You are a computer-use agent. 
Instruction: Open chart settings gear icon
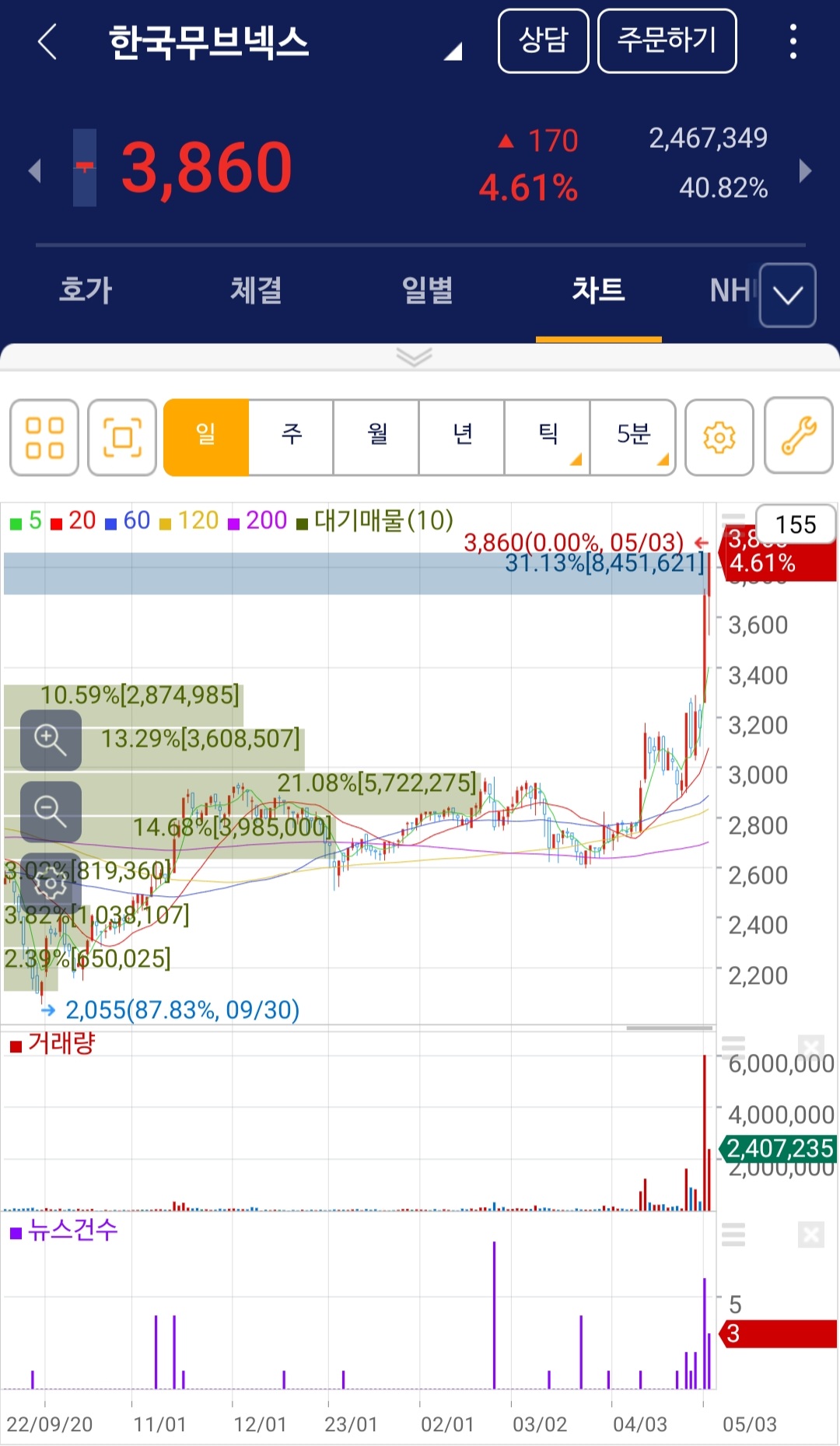[x=719, y=437]
